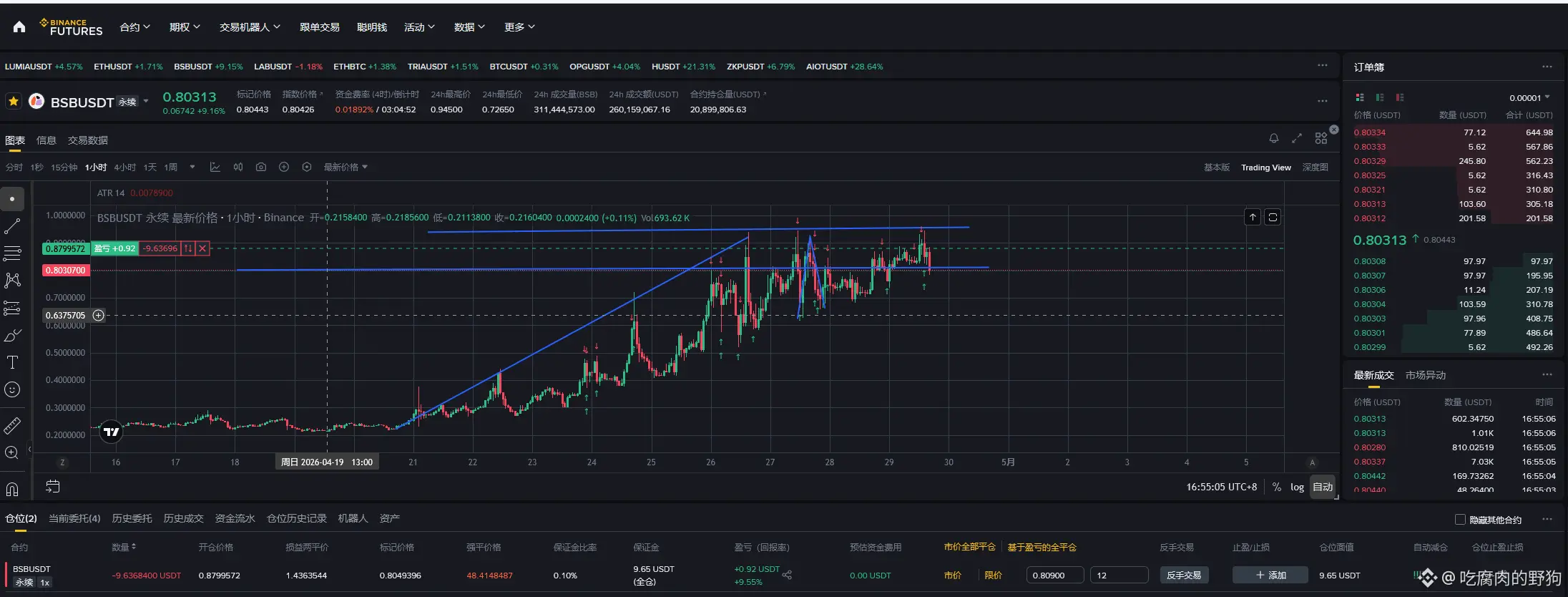This screenshot has height=597, width=1568.
Task: Activate the zoom in tool
Action: coord(12,452)
